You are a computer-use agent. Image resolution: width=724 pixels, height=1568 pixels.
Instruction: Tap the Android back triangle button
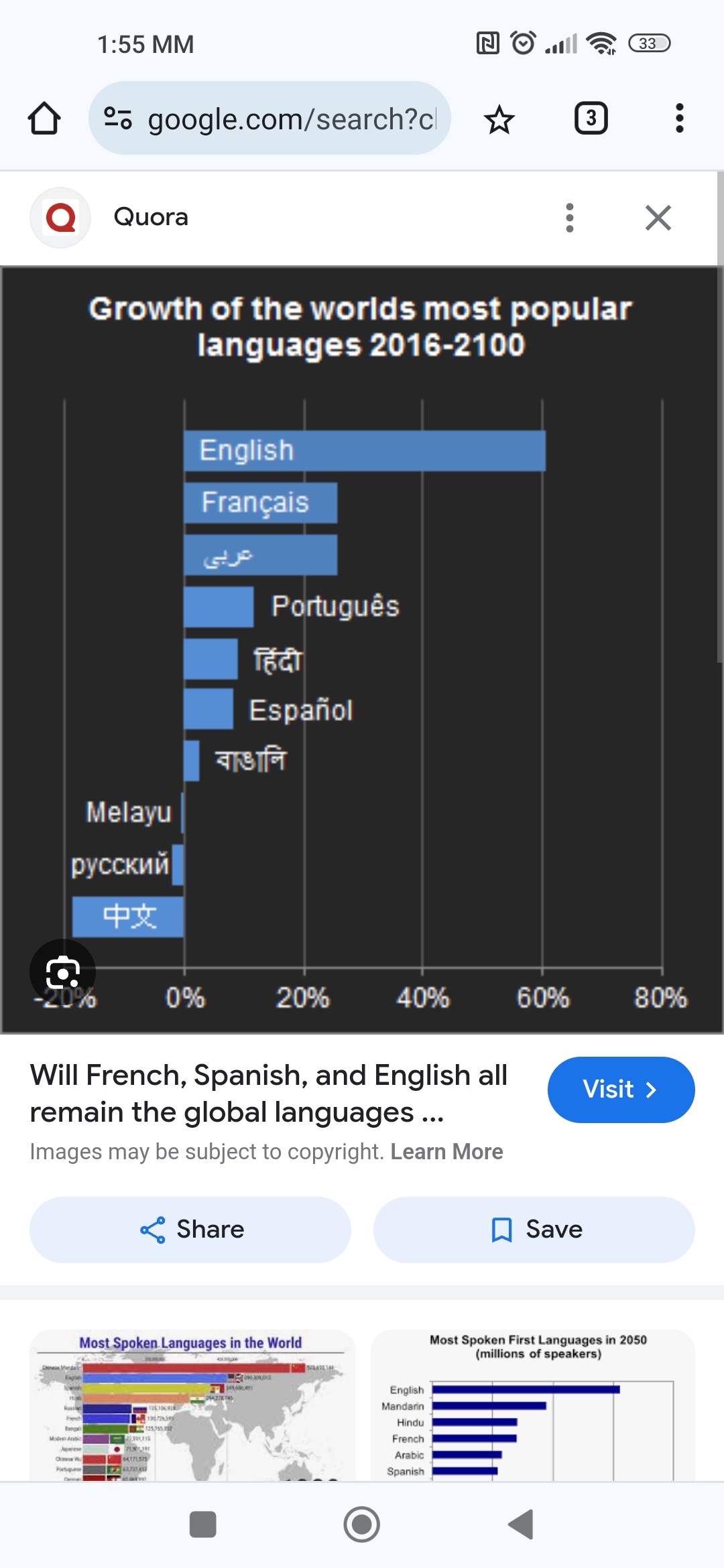pos(521,1524)
